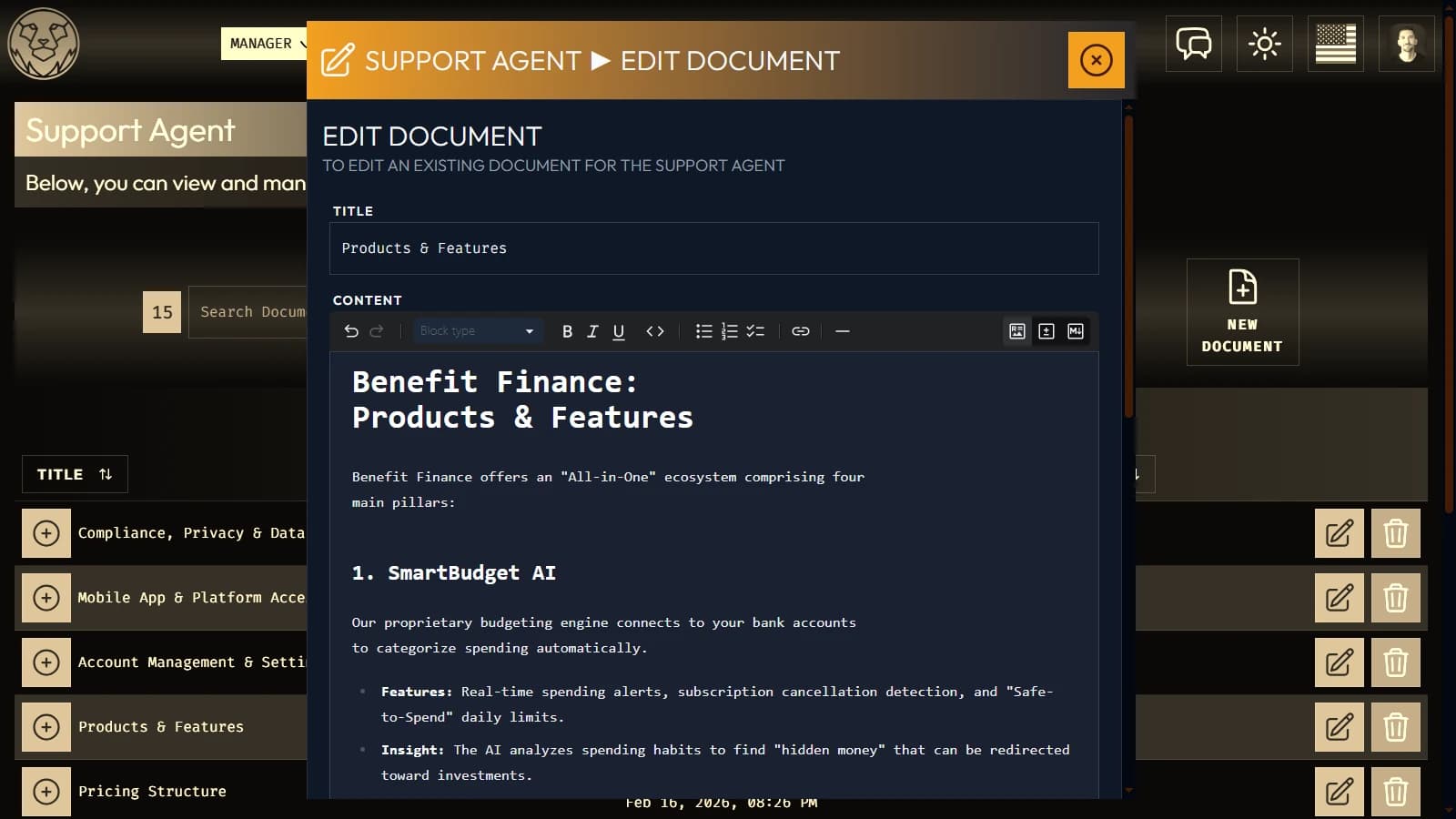This screenshot has width=1456, height=819.
Task: Click inside the document Title field
Action: pyautogui.click(x=713, y=248)
